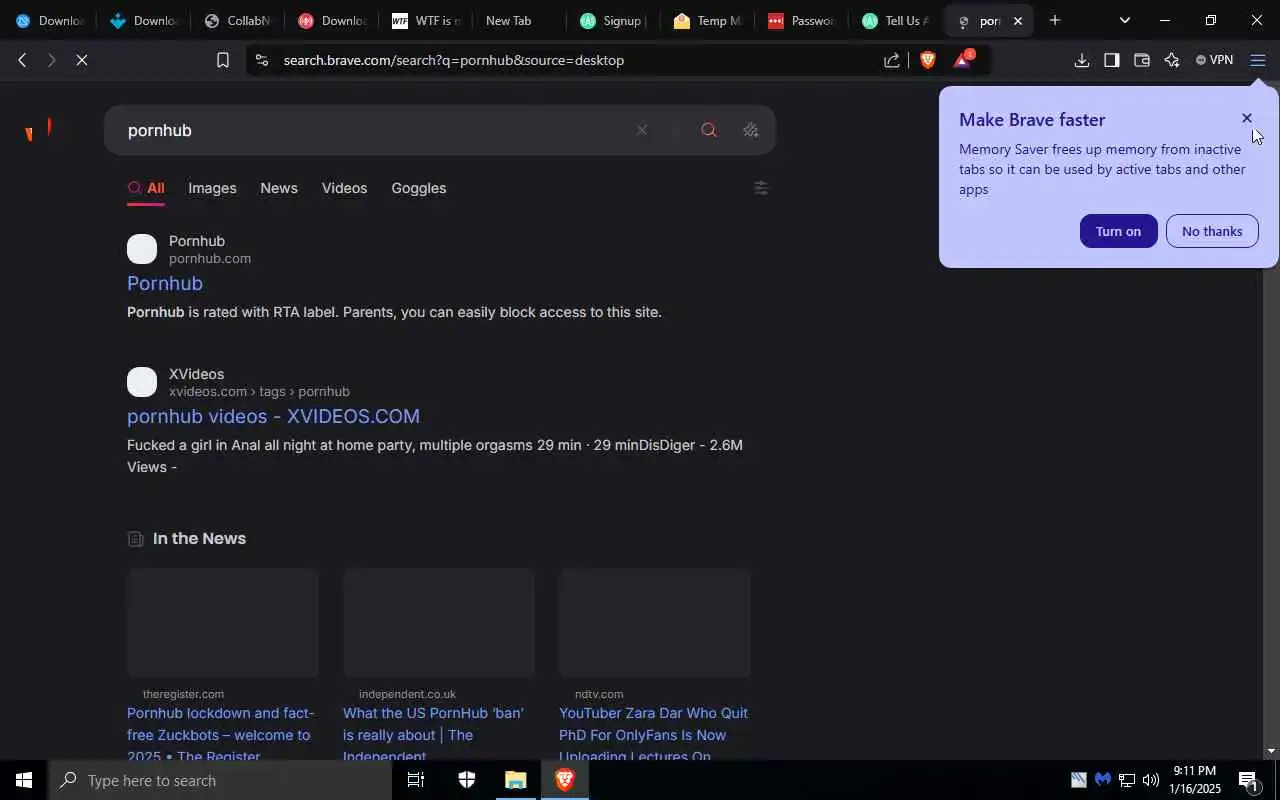Image resolution: width=1280 pixels, height=800 pixels.
Task: Open the Independent news article link
Action: click(436, 735)
